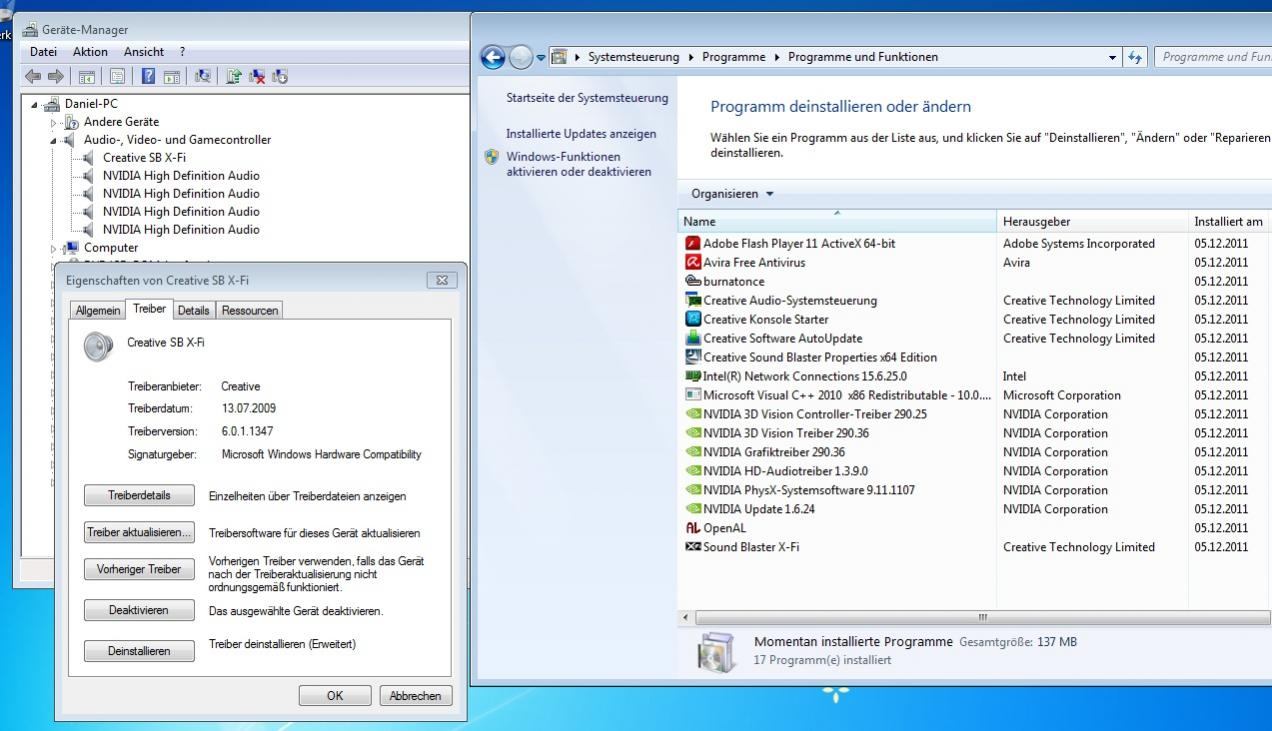The width and height of the screenshot is (1272, 731).
Task: Click the Creative Konsole Starter icon
Action: (692, 319)
